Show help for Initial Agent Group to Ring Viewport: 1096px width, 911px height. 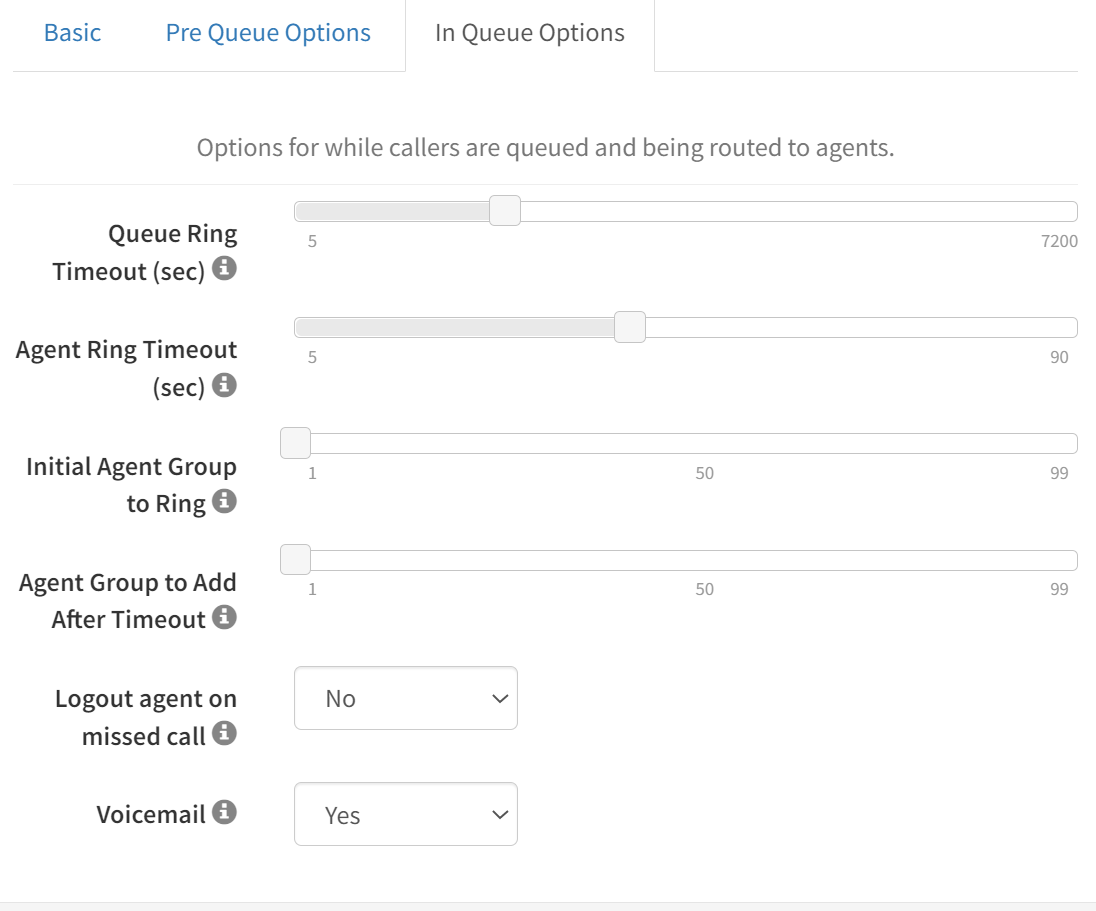click(x=224, y=501)
